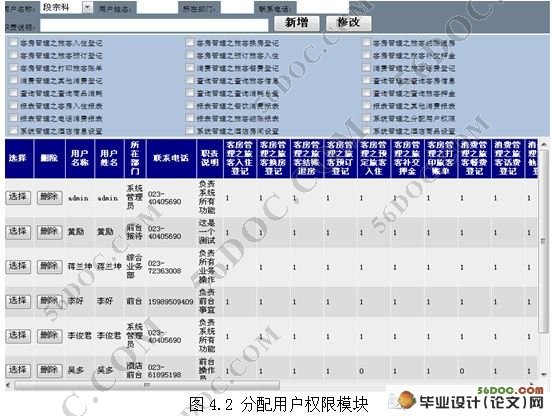Toggle 消费管理之其他消费登记 checkbox
This screenshot has width=552, height=416.
[x=13, y=80]
